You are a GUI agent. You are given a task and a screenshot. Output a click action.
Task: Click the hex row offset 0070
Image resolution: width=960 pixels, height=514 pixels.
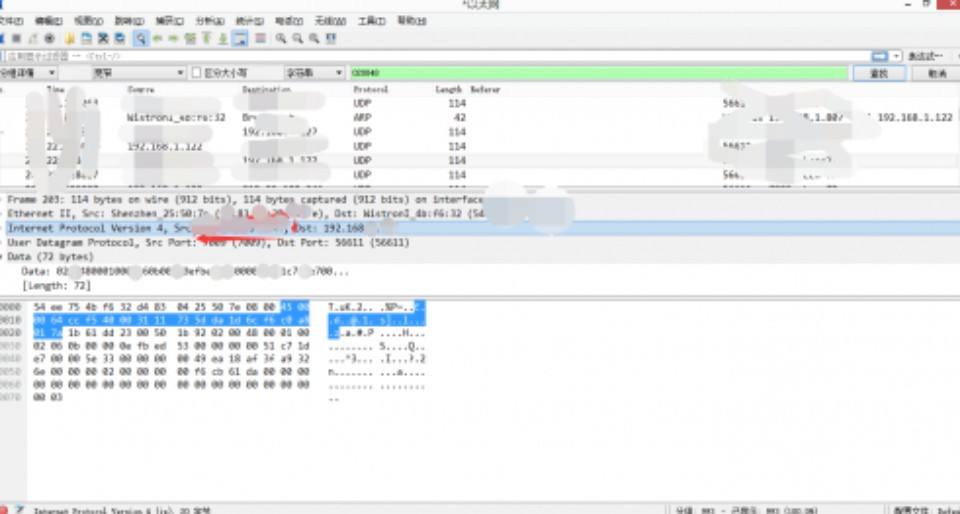pyautogui.click(x=10, y=398)
